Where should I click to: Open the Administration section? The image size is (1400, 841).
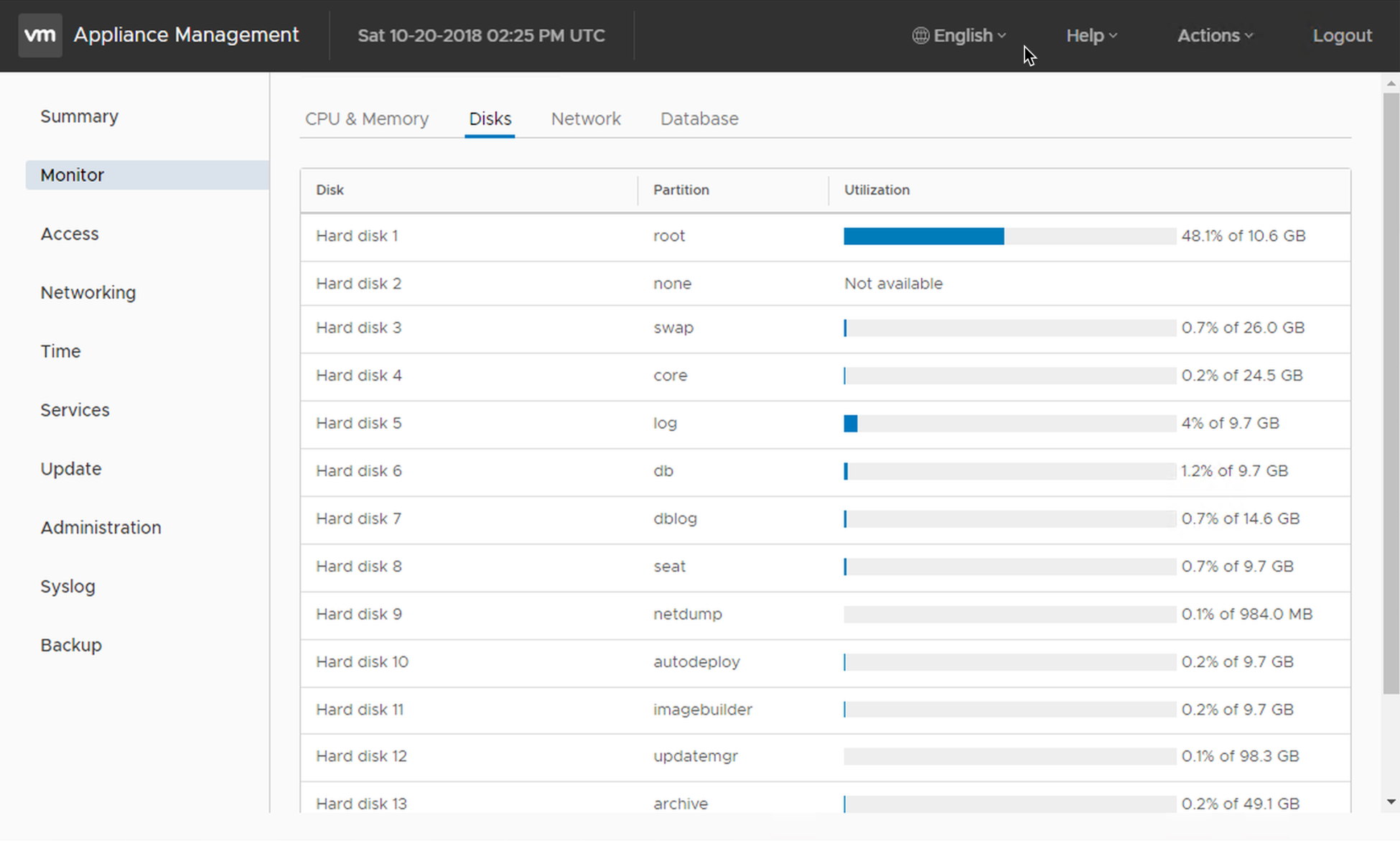pos(101,528)
